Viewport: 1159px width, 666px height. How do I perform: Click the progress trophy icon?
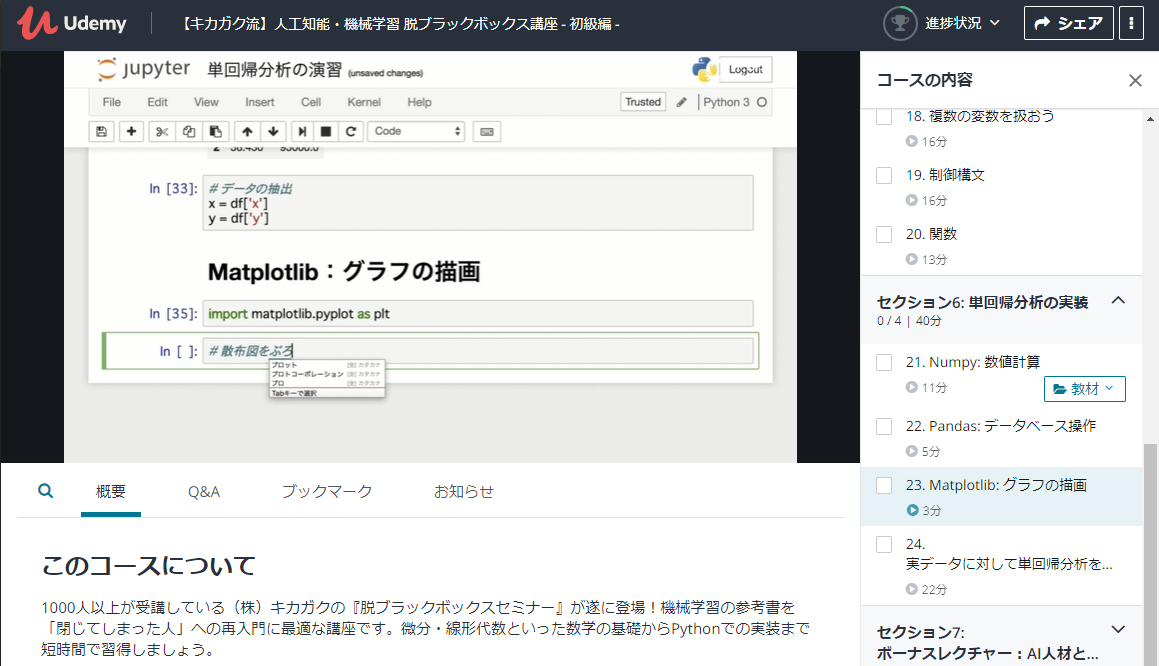(900, 23)
